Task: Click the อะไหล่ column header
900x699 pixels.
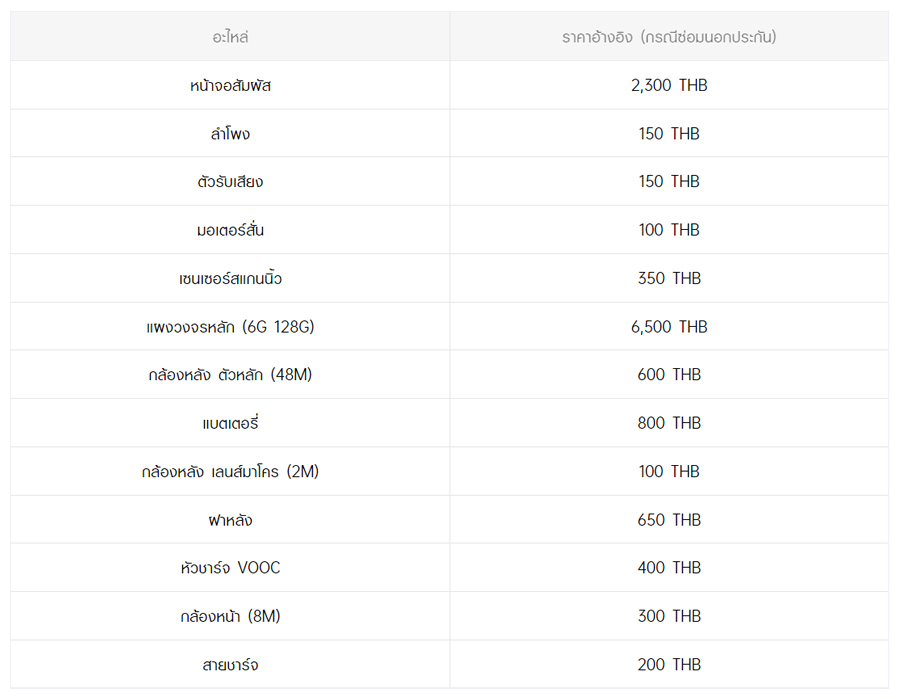Action: tap(230, 37)
